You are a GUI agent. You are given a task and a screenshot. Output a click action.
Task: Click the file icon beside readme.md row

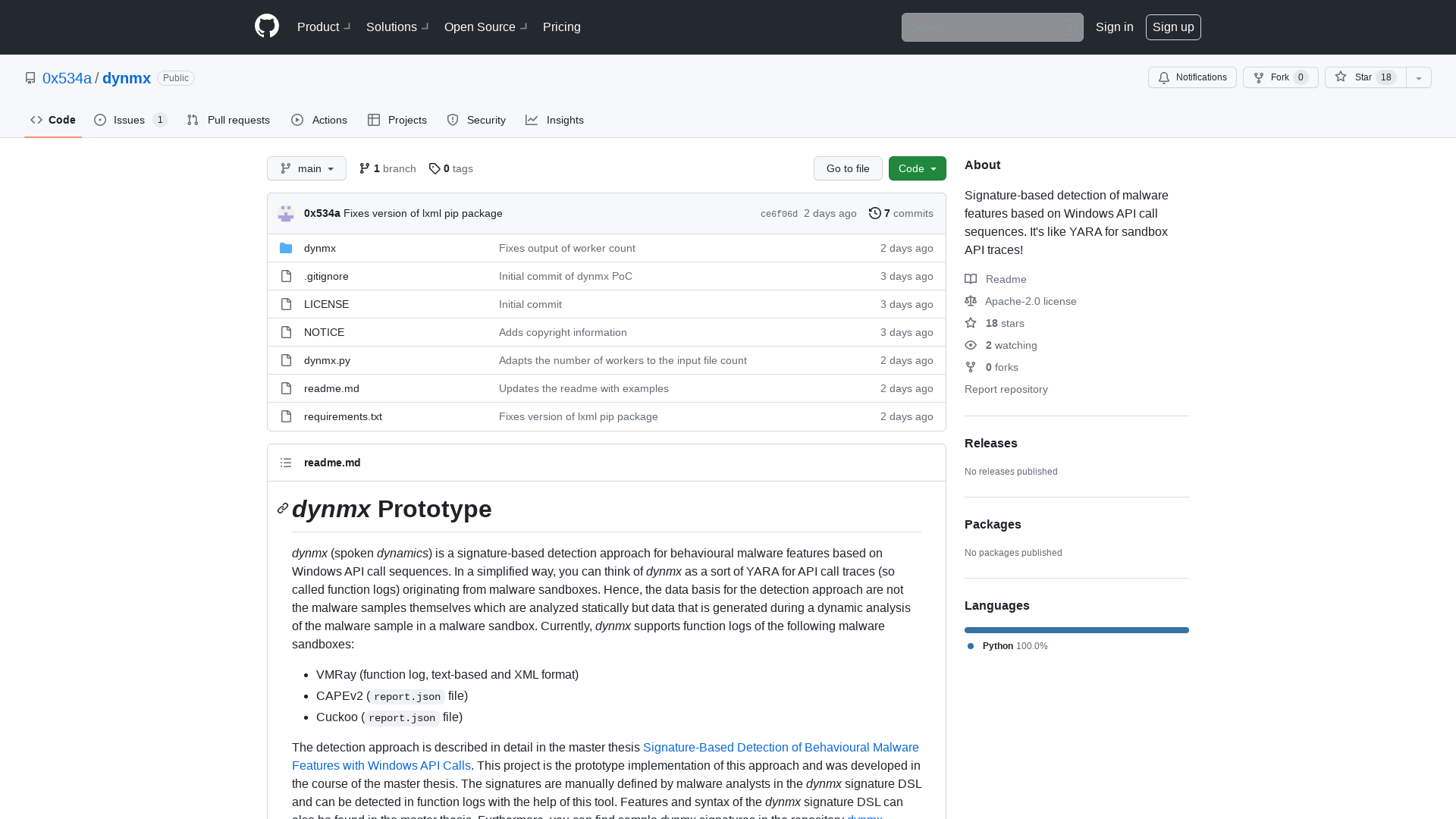[286, 388]
